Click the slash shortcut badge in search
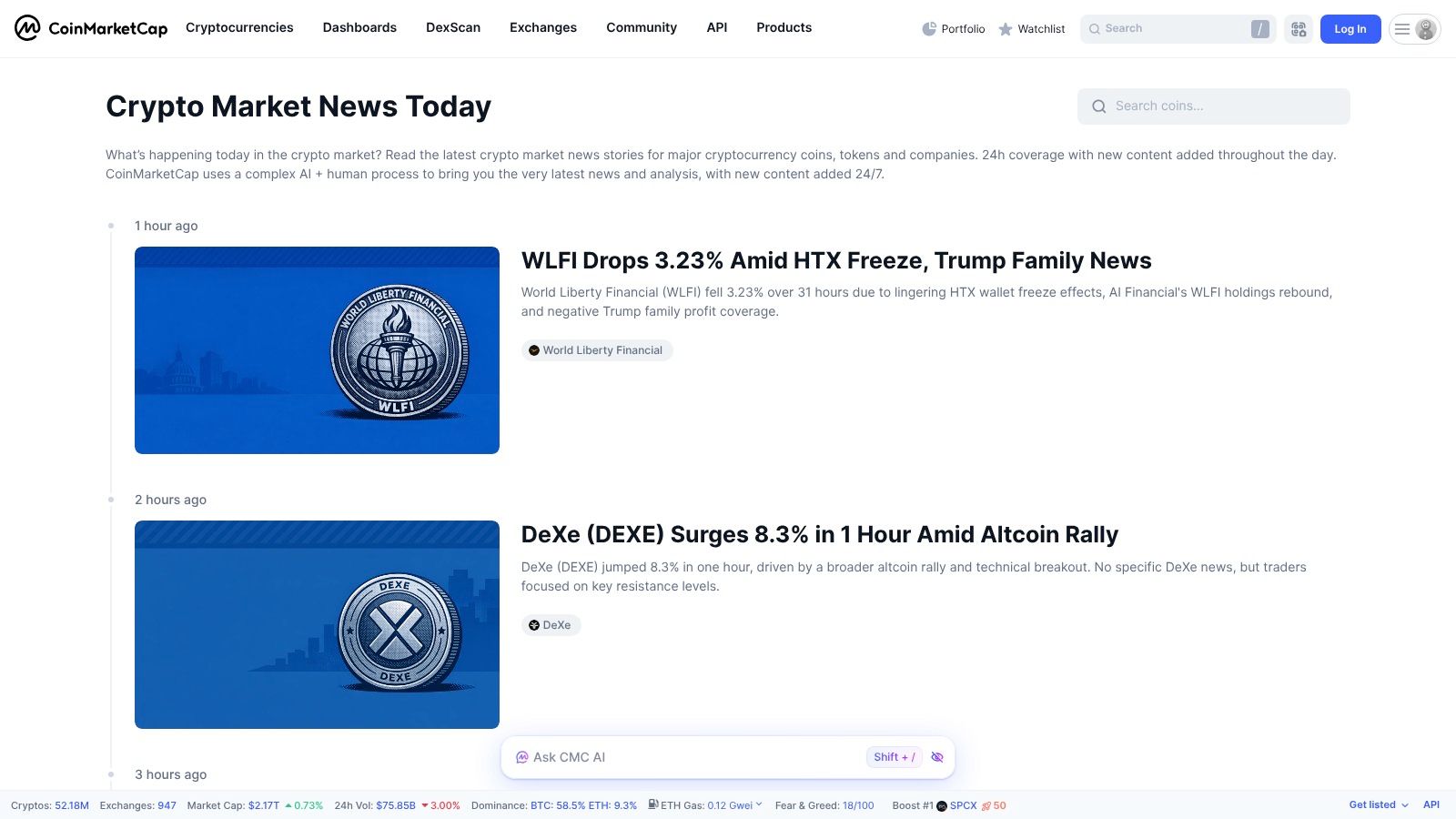The image size is (1456, 819). pyautogui.click(x=1260, y=29)
